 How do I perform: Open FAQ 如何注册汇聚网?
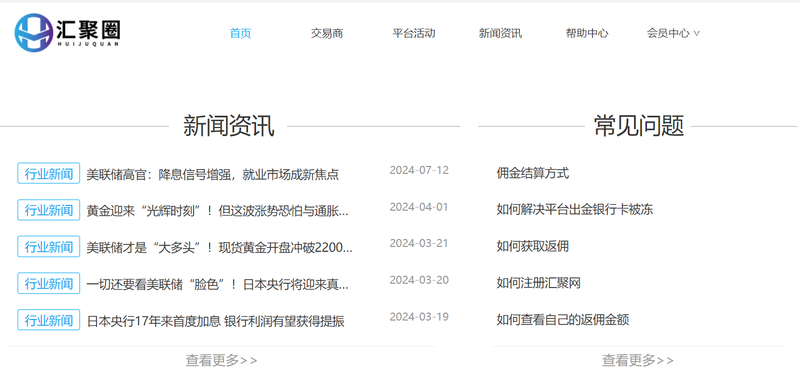tap(539, 283)
